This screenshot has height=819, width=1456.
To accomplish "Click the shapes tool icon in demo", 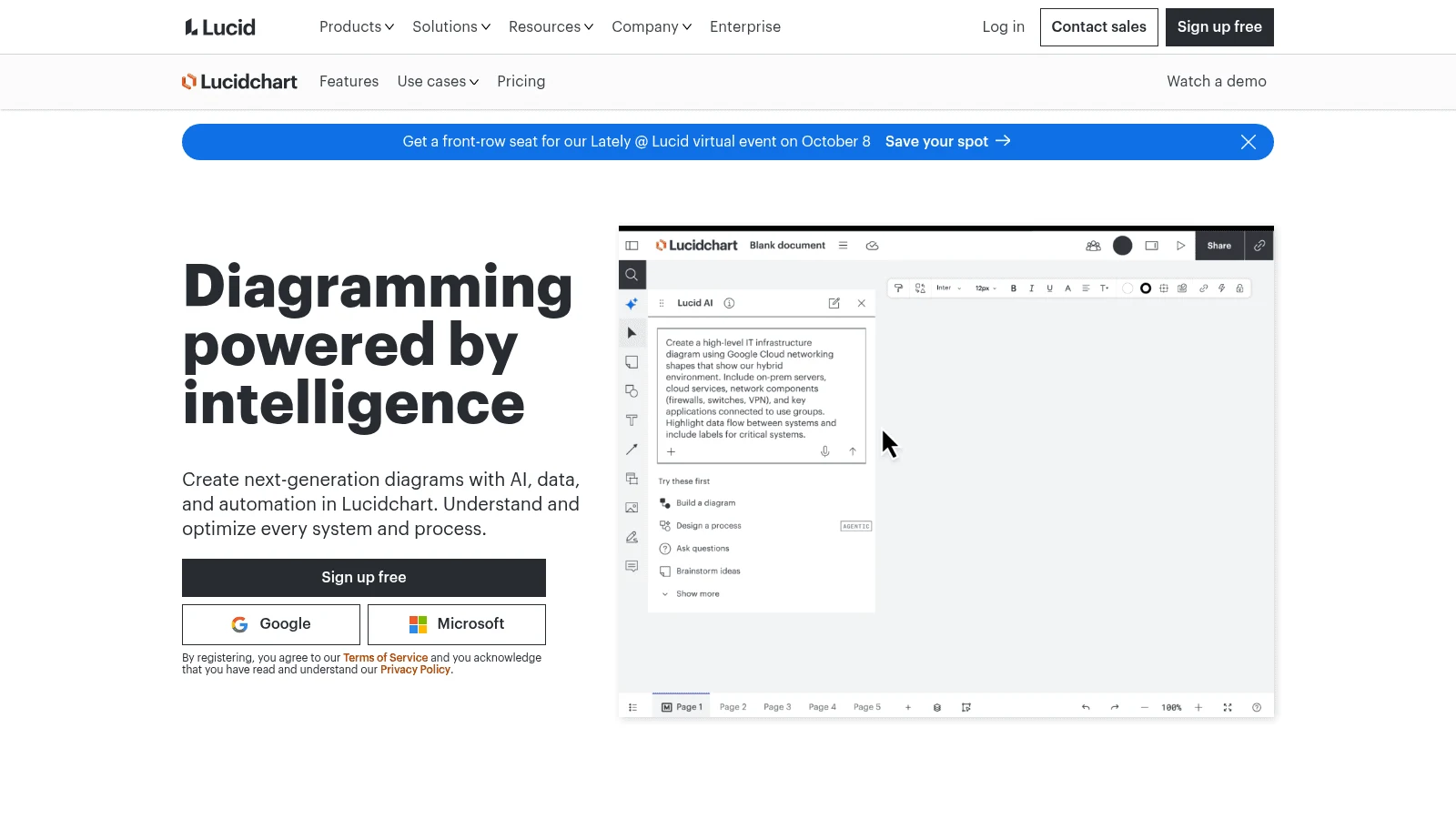I will pyautogui.click(x=632, y=391).
